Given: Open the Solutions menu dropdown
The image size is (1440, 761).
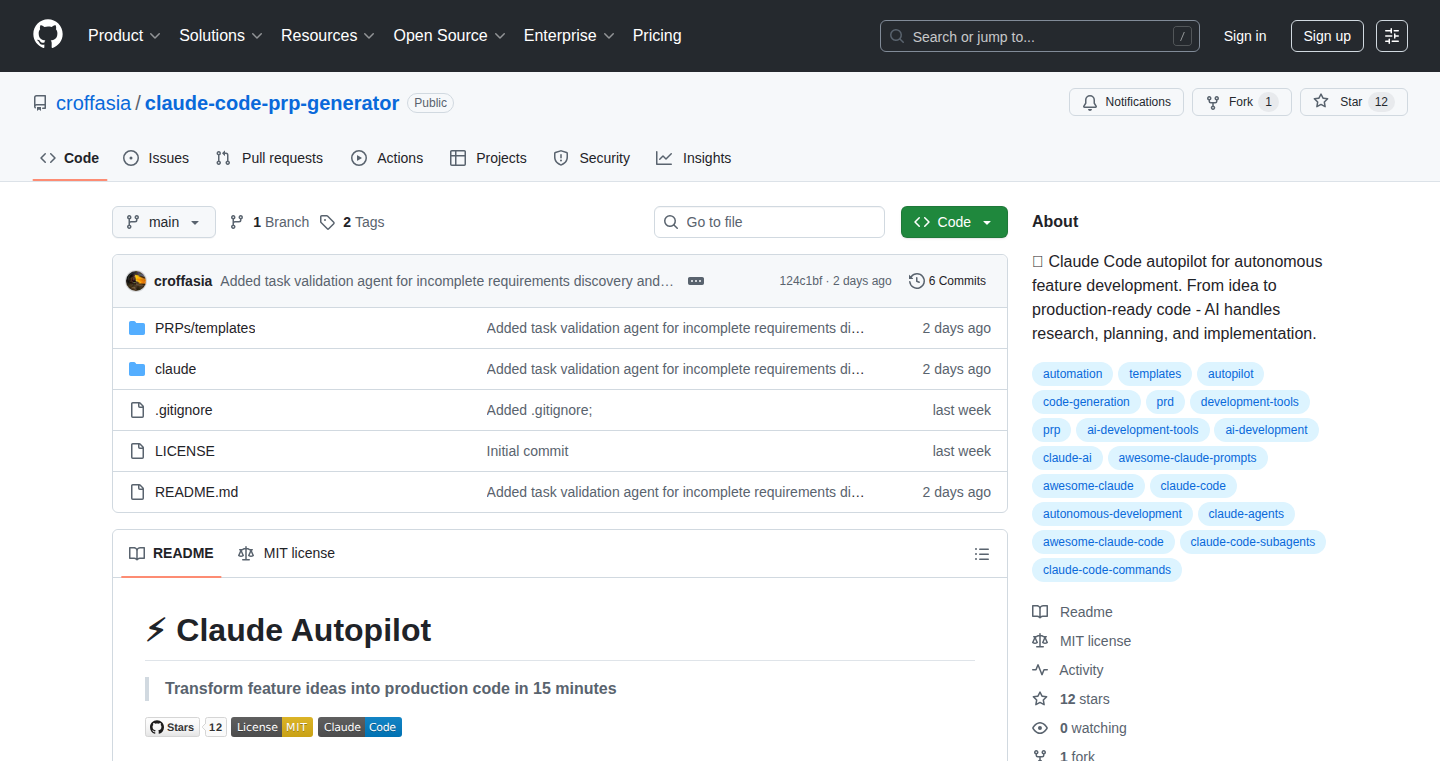Looking at the screenshot, I should (221, 36).
